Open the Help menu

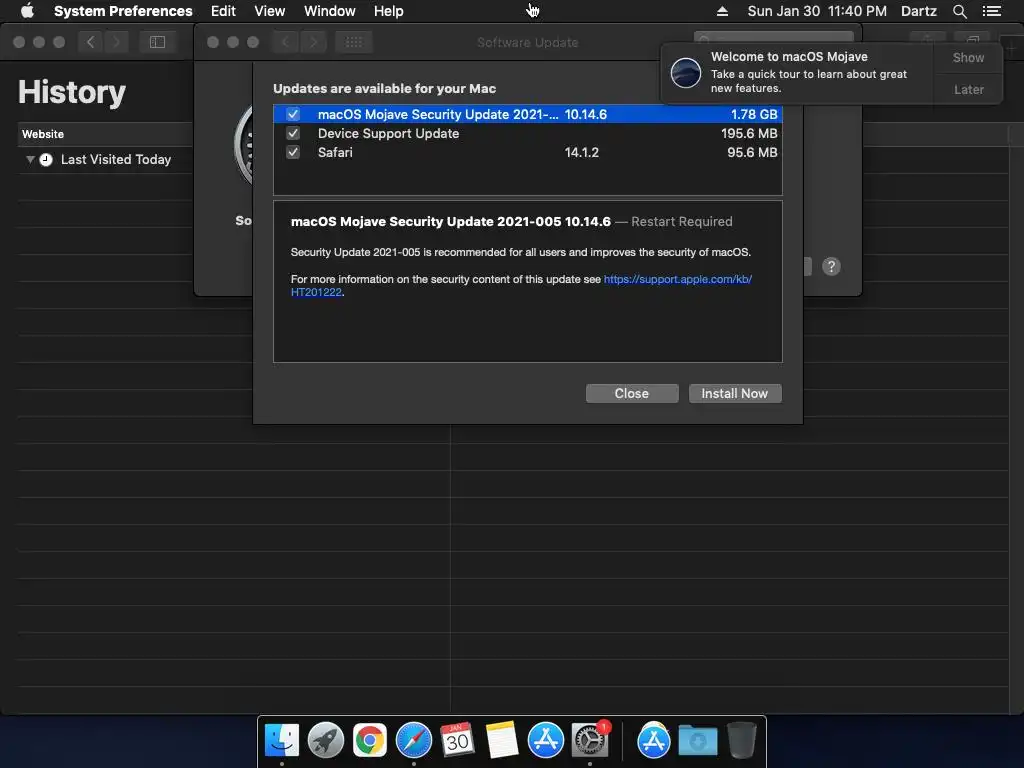pyautogui.click(x=389, y=11)
